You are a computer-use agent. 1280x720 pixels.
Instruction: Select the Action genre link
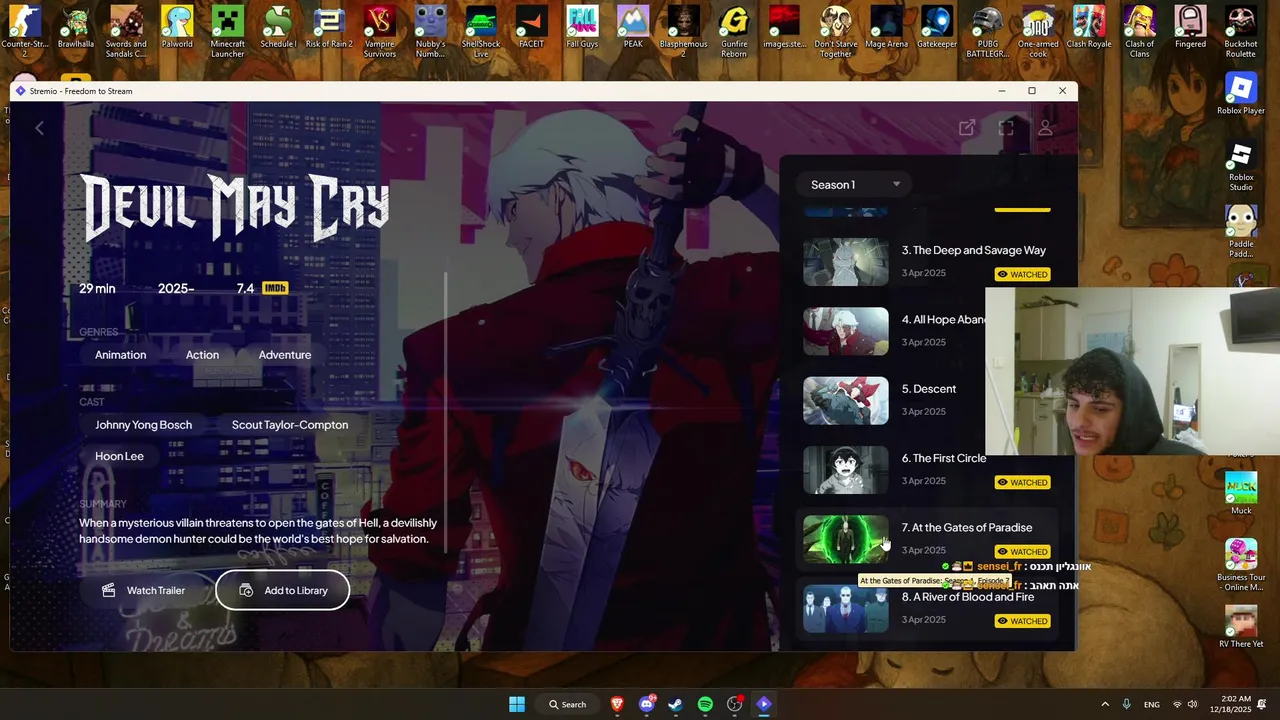click(x=202, y=355)
